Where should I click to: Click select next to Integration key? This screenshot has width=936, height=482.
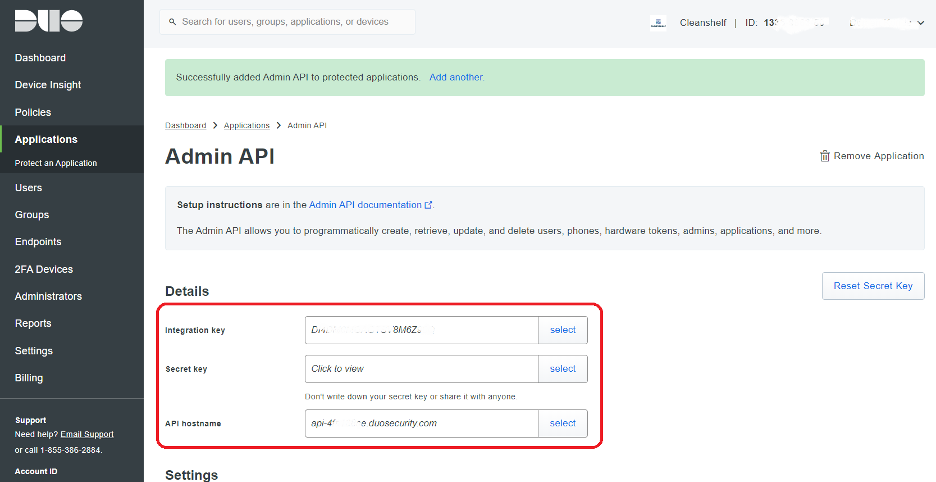[563, 330]
